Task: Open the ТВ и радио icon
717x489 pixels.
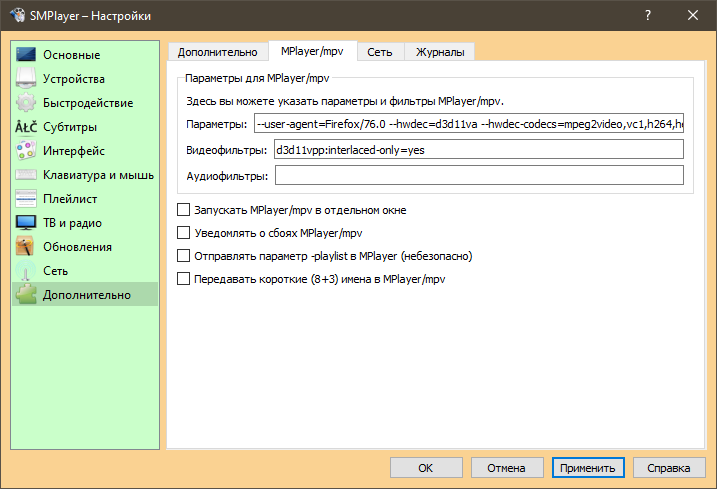Action: pyautogui.click(x=26, y=223)
